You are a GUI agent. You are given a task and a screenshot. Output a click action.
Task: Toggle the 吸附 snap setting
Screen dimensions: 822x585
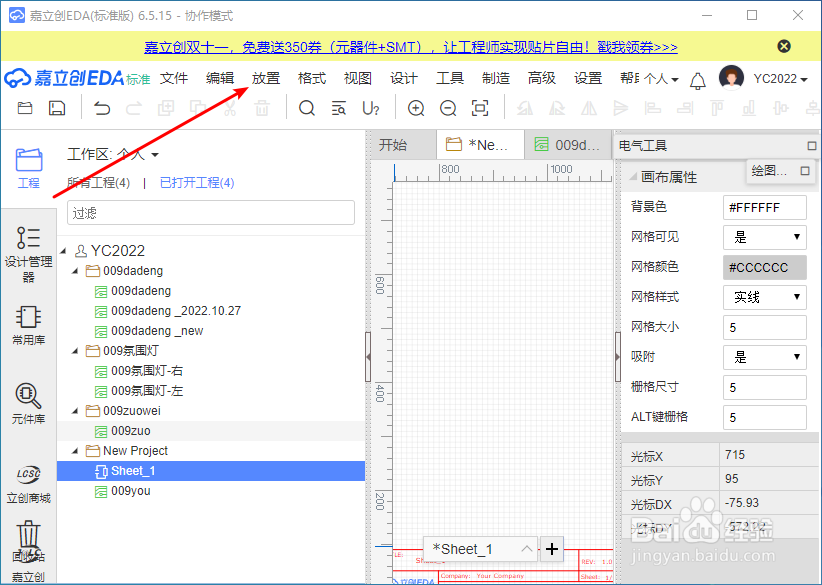click(764, 357)
